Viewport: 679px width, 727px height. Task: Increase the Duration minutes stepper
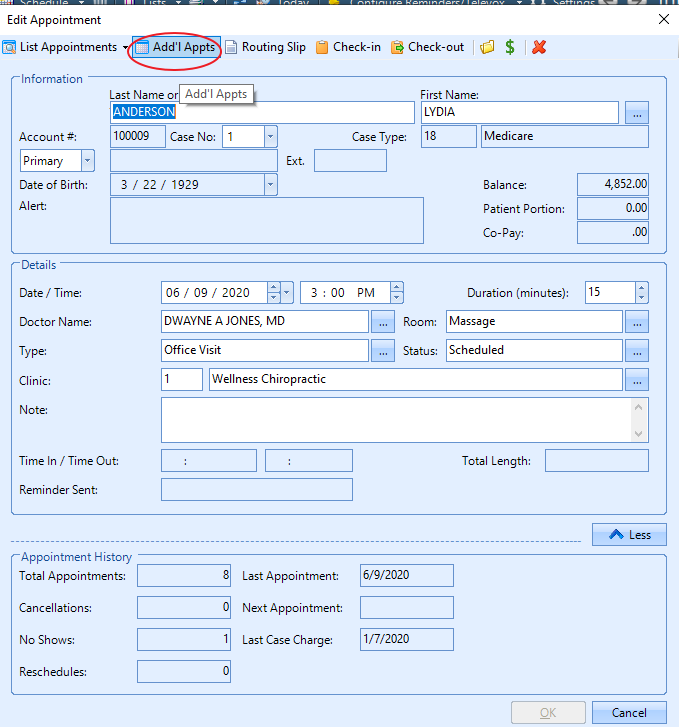tap(641, 288)
